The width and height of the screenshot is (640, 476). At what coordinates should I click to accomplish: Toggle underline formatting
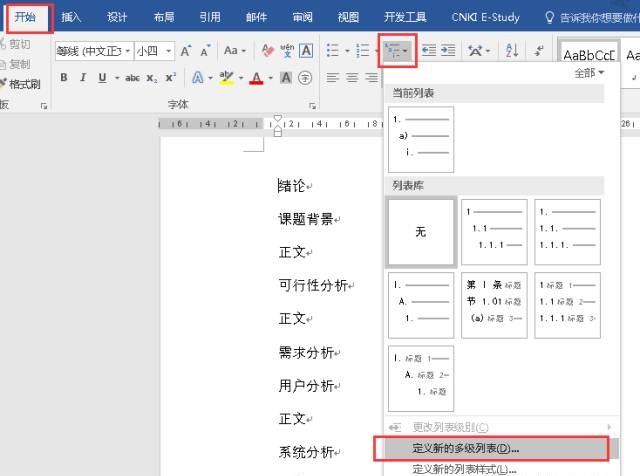pos(102,78)
